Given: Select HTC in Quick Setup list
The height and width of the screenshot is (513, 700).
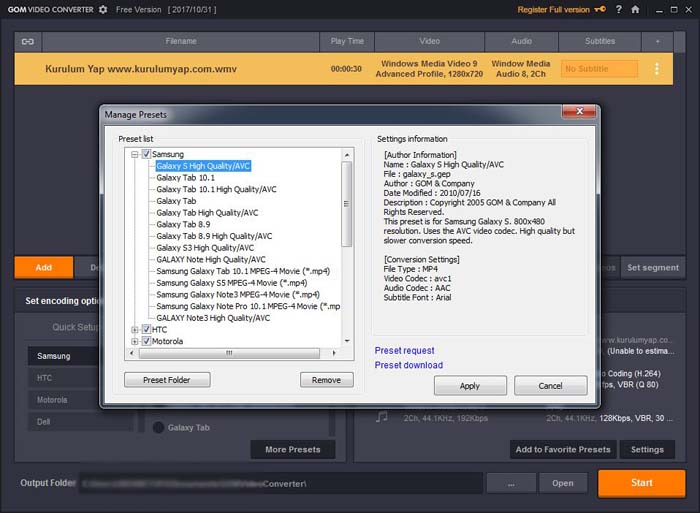Looking at the screenshot, I should [x=63, y=378].
